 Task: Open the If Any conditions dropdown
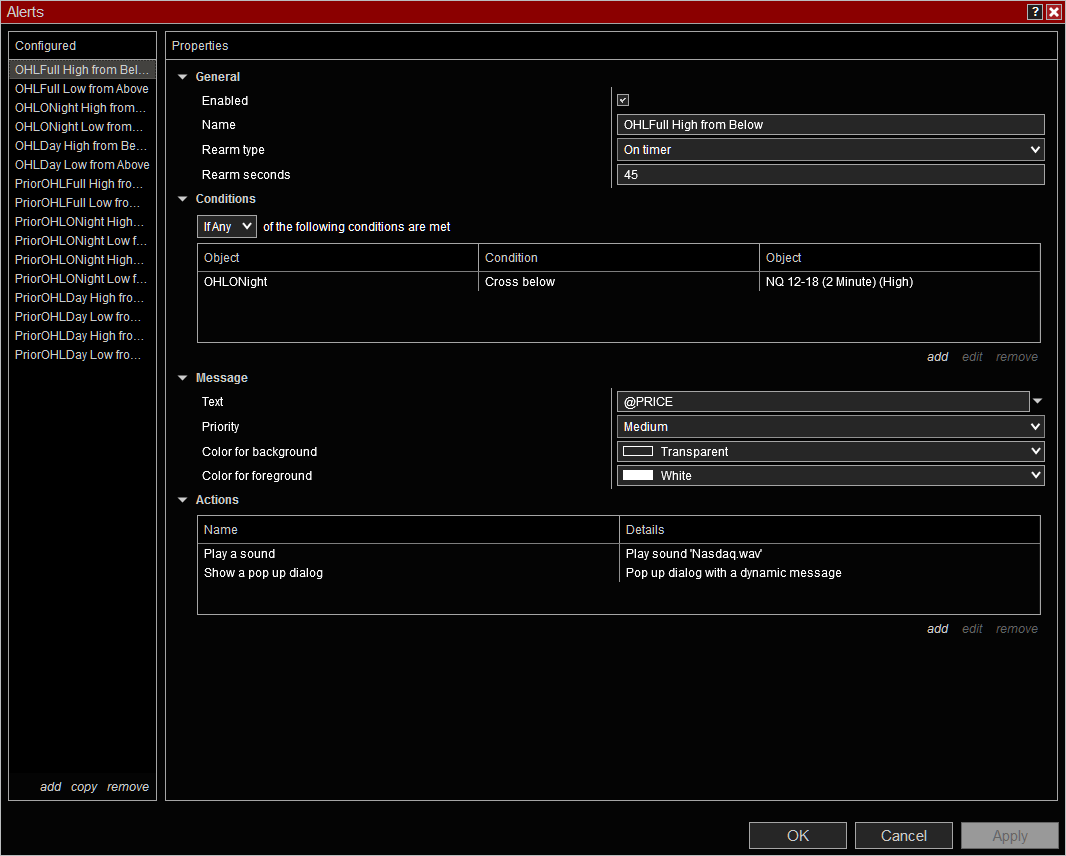[x=227, y=227]
